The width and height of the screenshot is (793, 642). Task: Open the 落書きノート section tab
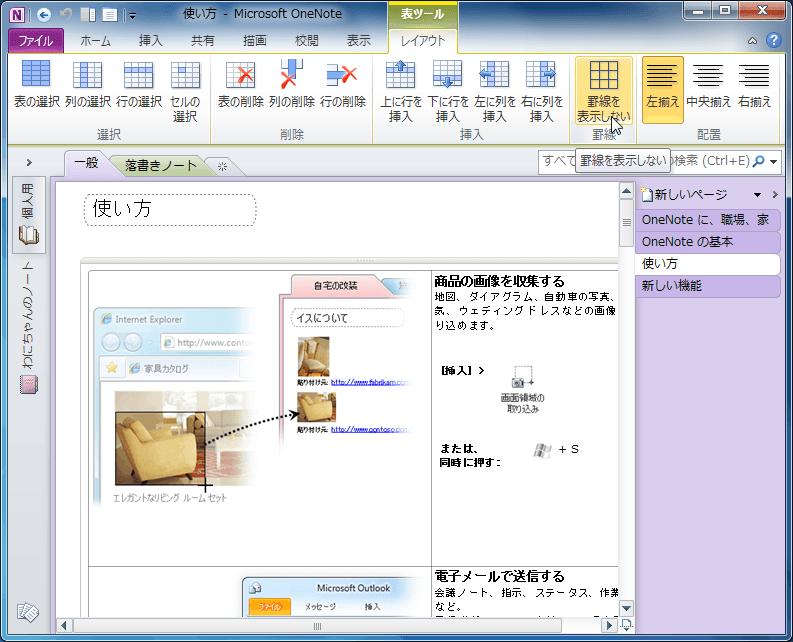click(161, 165)
